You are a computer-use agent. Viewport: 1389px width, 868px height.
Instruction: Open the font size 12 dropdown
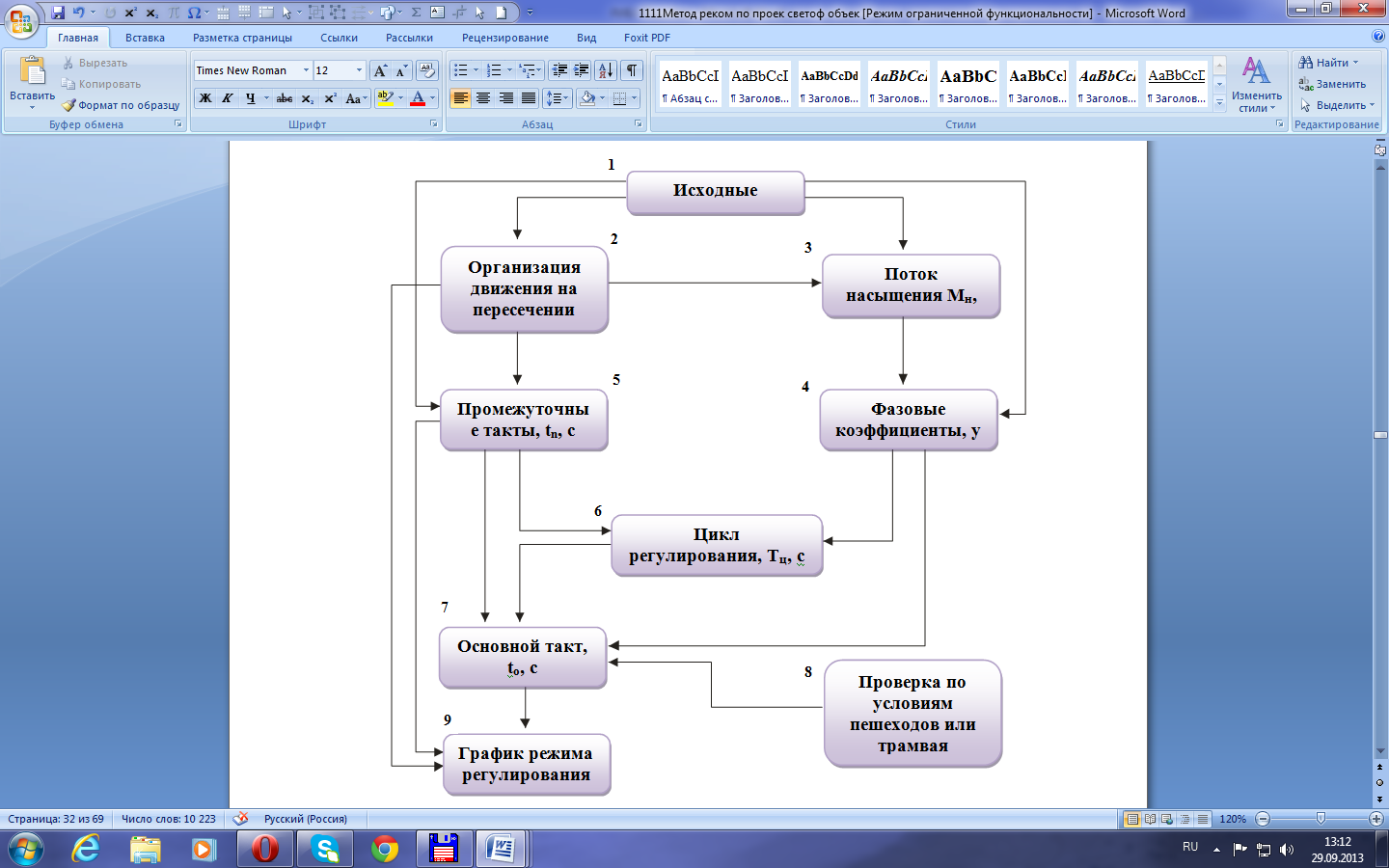click(x=359, y=70)
